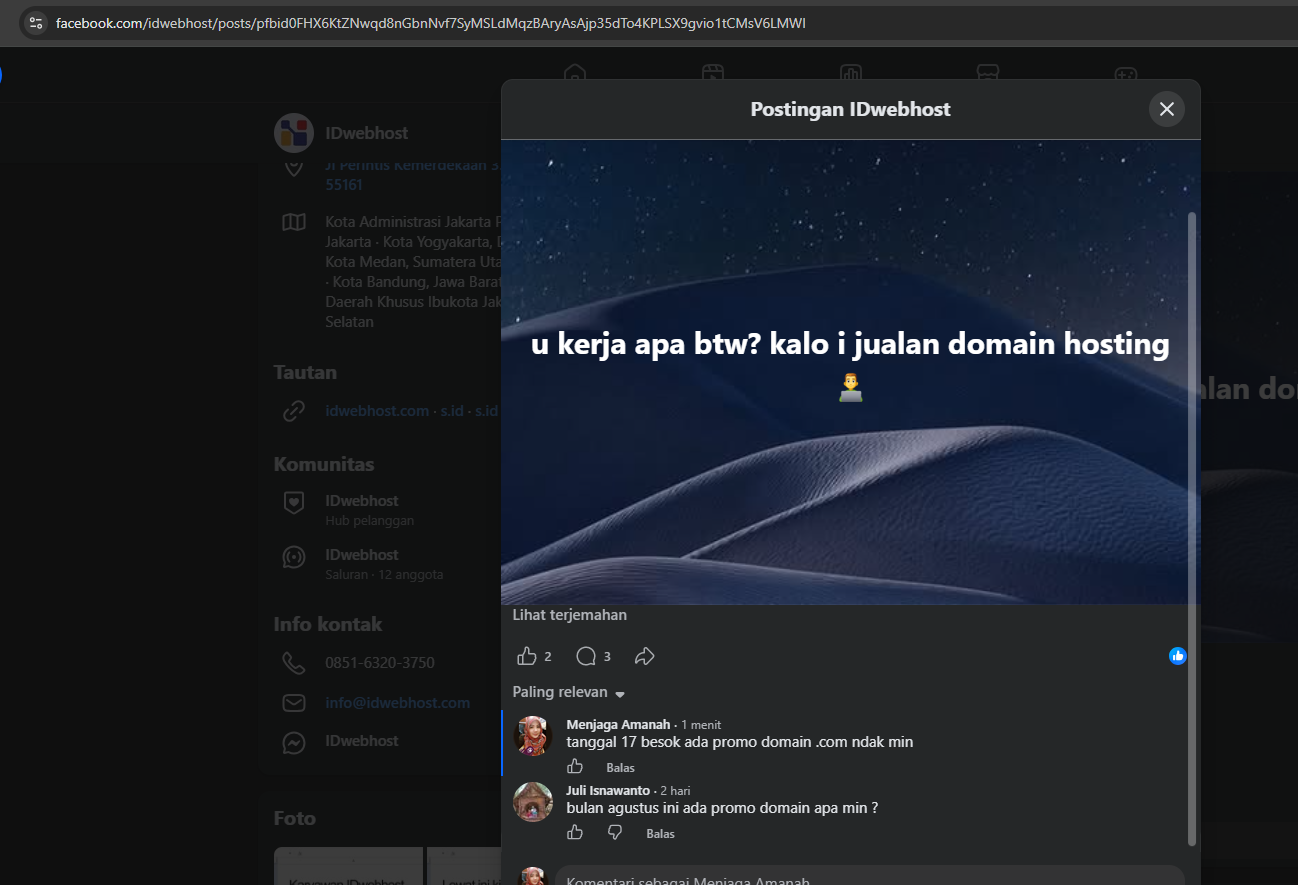Click the Tautan section heading

(305, 372)
